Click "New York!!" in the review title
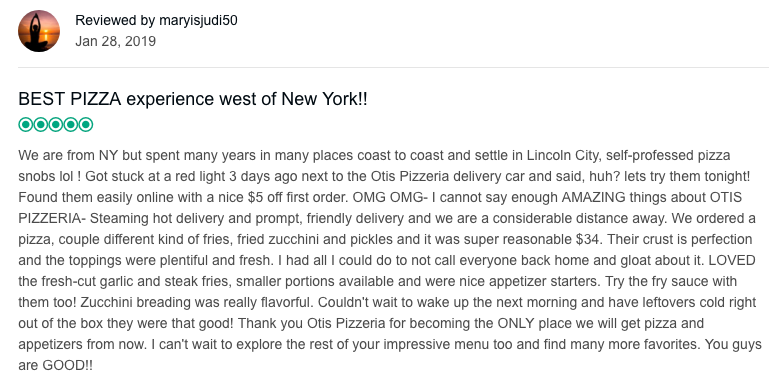The height and width of the screenshot is (388, 781). point(324,99)
